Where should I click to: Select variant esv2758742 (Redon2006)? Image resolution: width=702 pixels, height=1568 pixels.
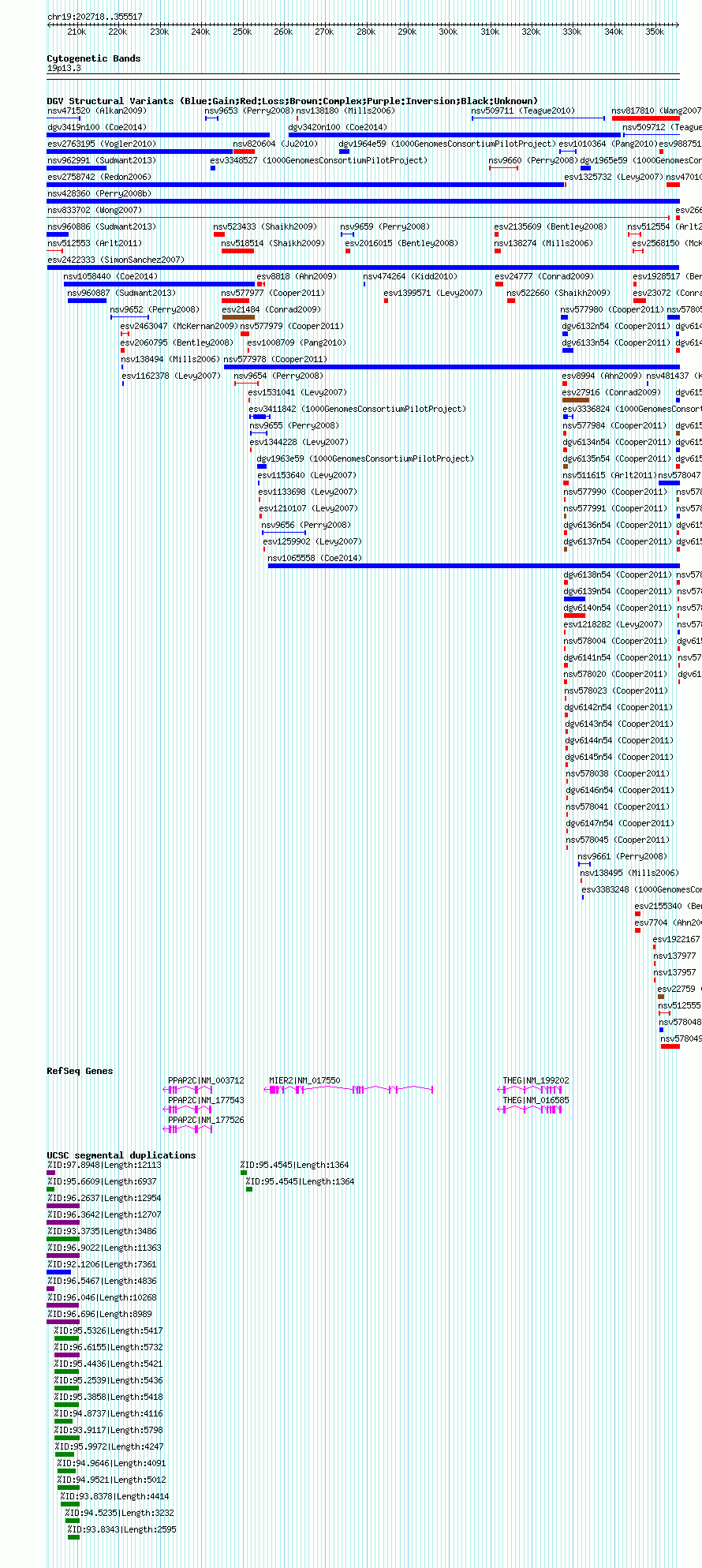coord(99,177)
